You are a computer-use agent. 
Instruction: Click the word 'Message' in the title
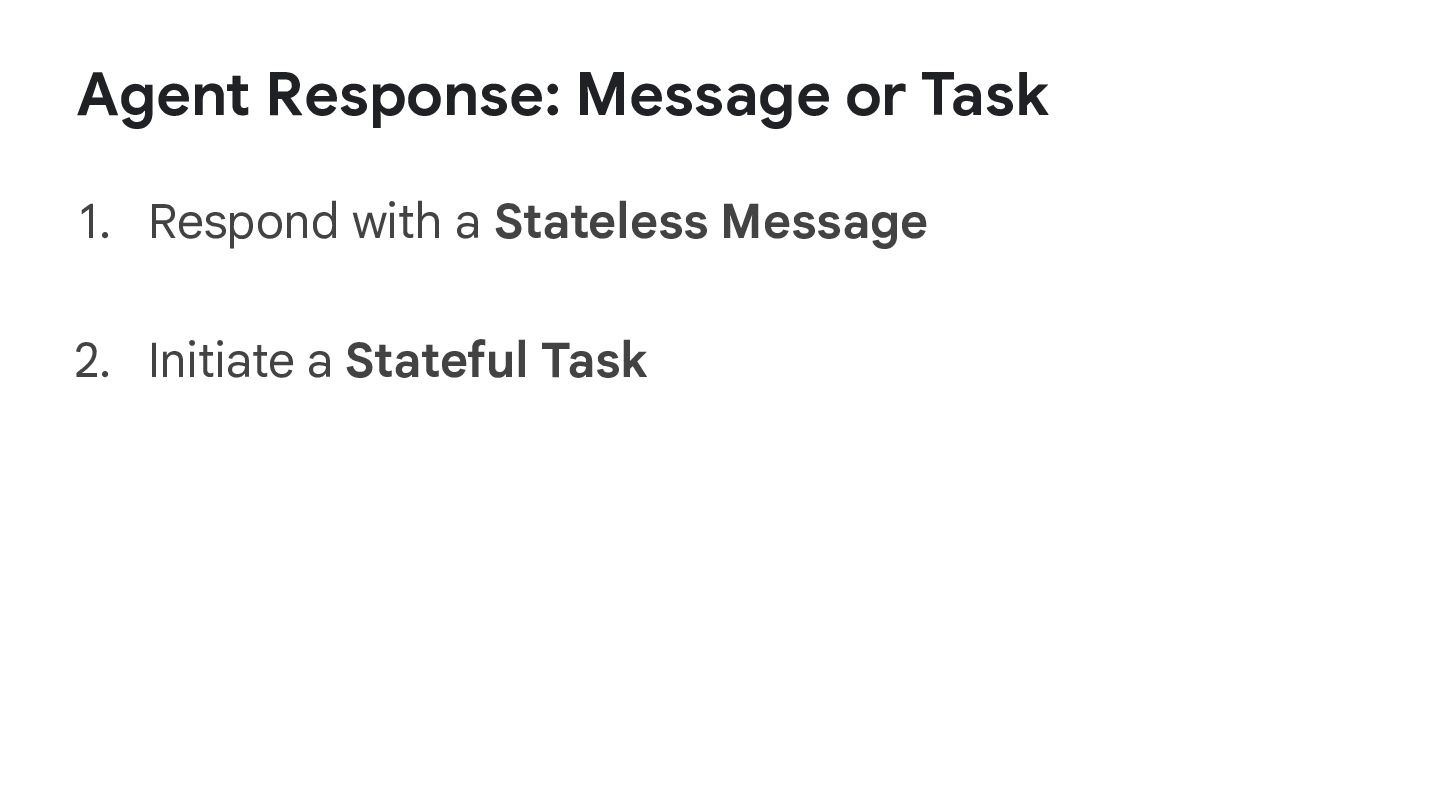pyautogui.click(x=703, y=96)
